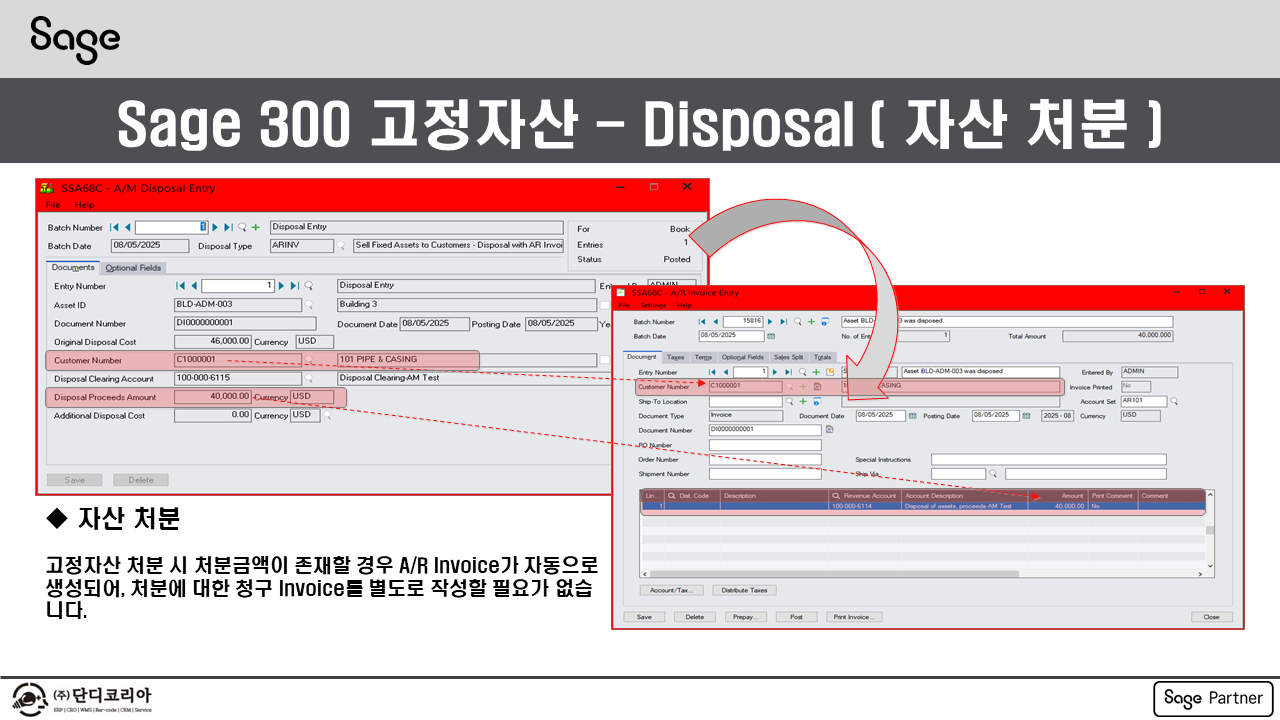Open Ship-To Location finder magnifier
This screenshot has height=720, width=1280.
point(790,401)
